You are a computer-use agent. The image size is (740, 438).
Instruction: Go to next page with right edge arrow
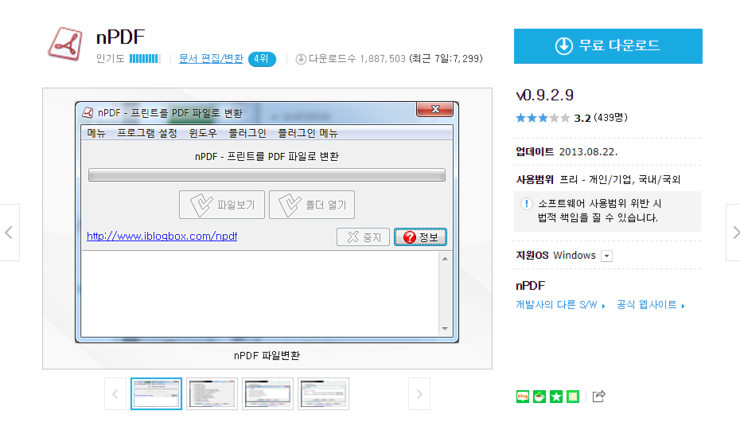(x=734, y=232)
